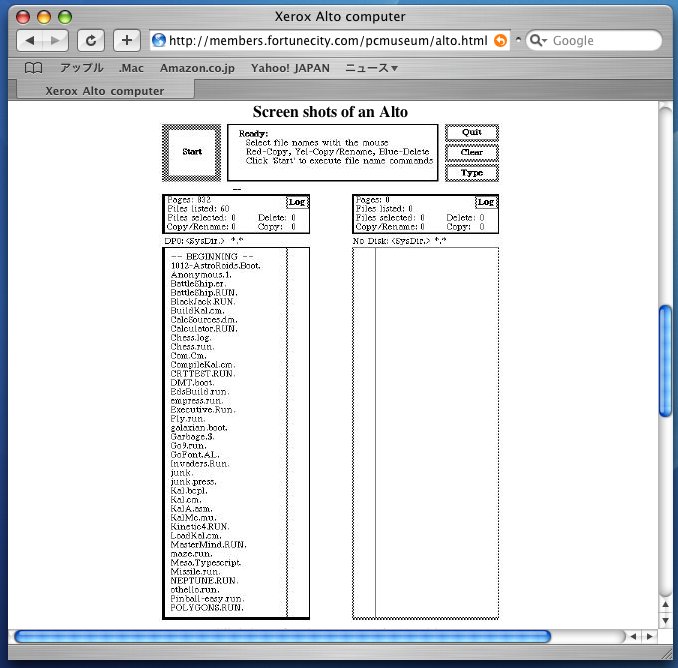
Task: Reload the page with the refresh button
Action: tap(91, 41)
